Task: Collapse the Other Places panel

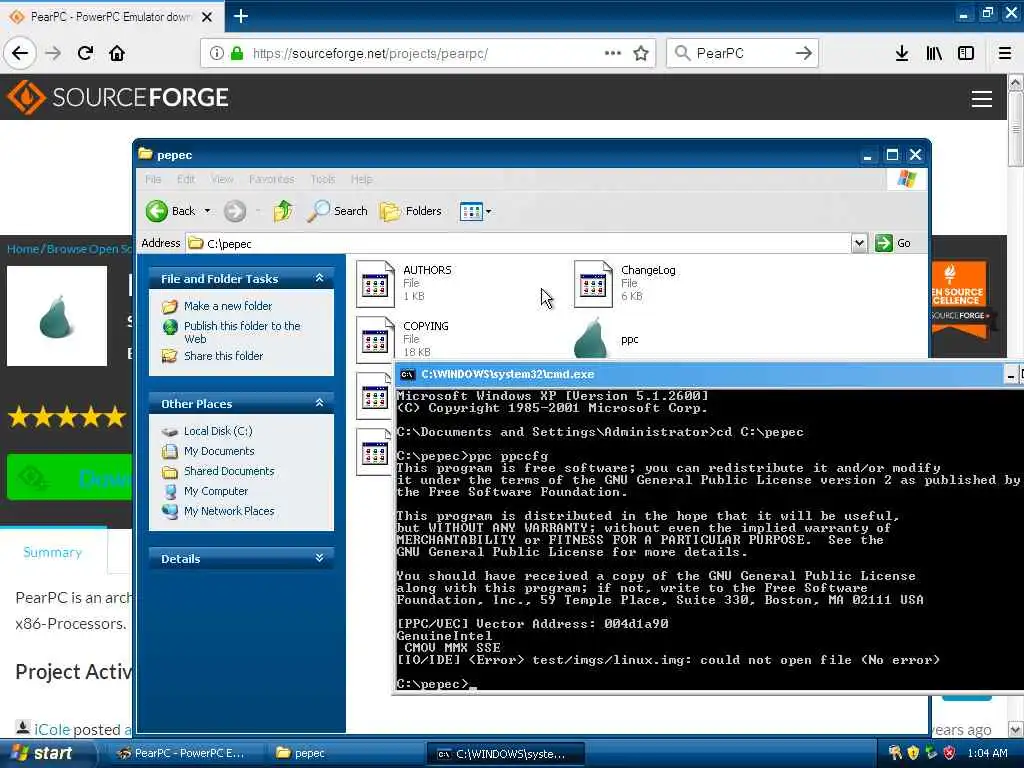Action: click(x=319, y=403)
